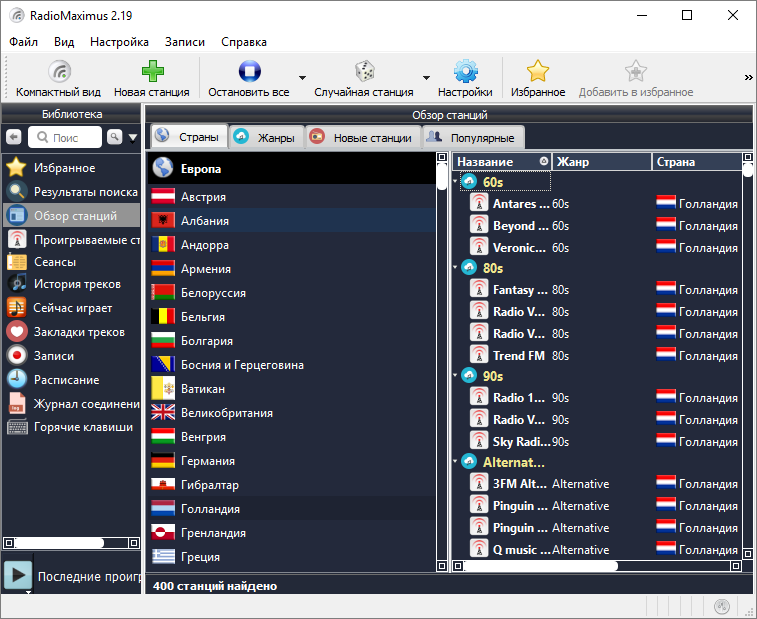Viewport: 757px width, 619px height.
Task: Switch to the Популярные tab
Action: point(472,137)
